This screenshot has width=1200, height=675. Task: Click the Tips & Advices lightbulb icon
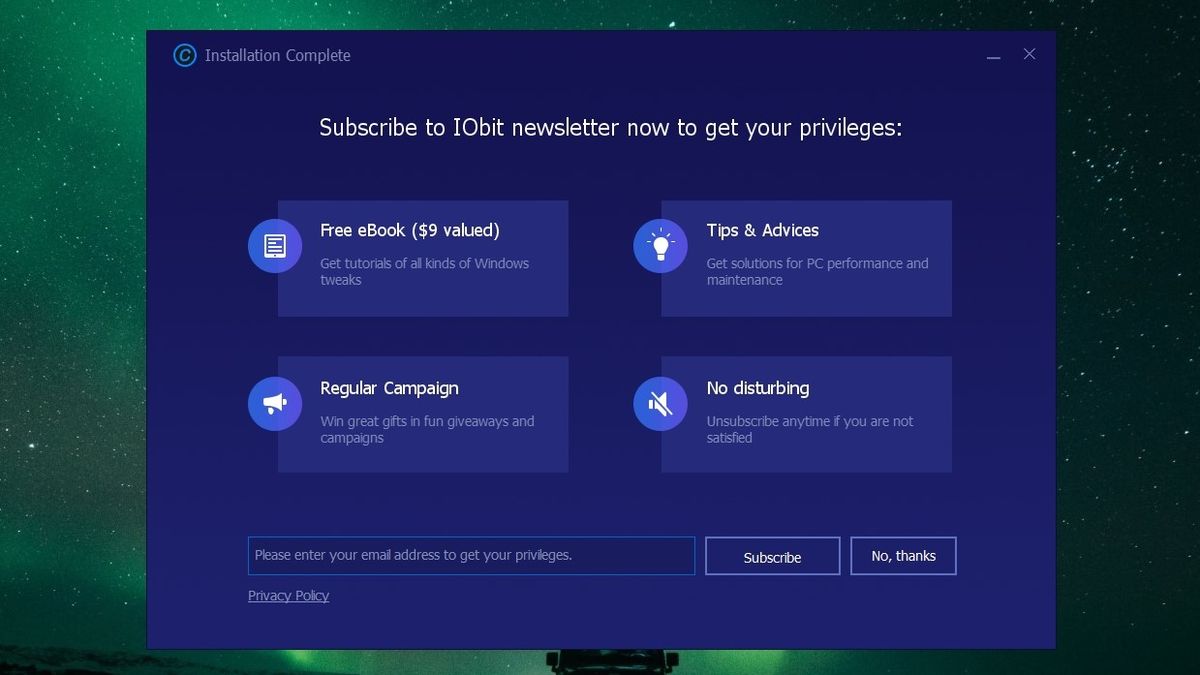click(x=660, y=245)
